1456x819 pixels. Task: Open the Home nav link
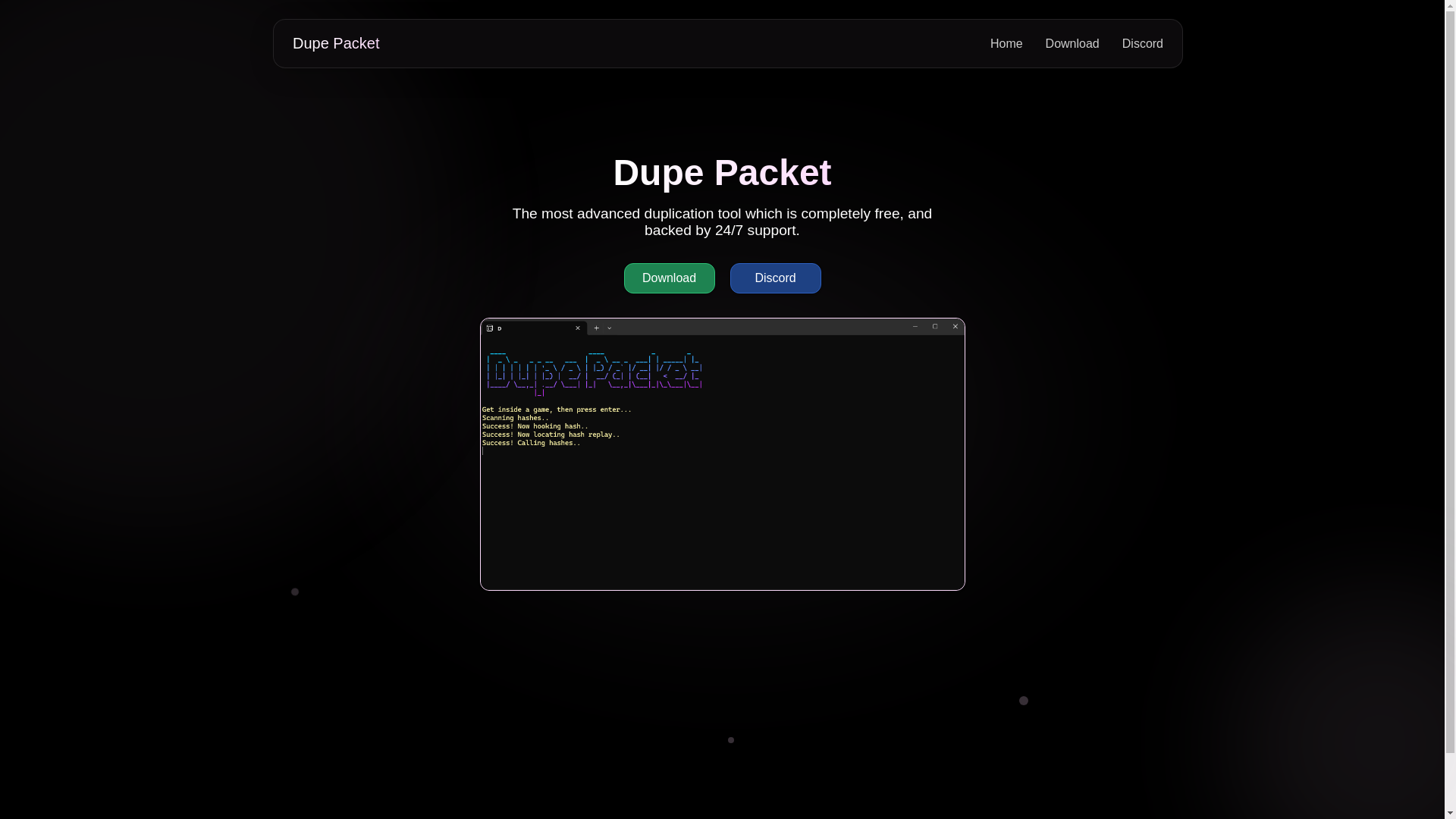(1006, 44)
